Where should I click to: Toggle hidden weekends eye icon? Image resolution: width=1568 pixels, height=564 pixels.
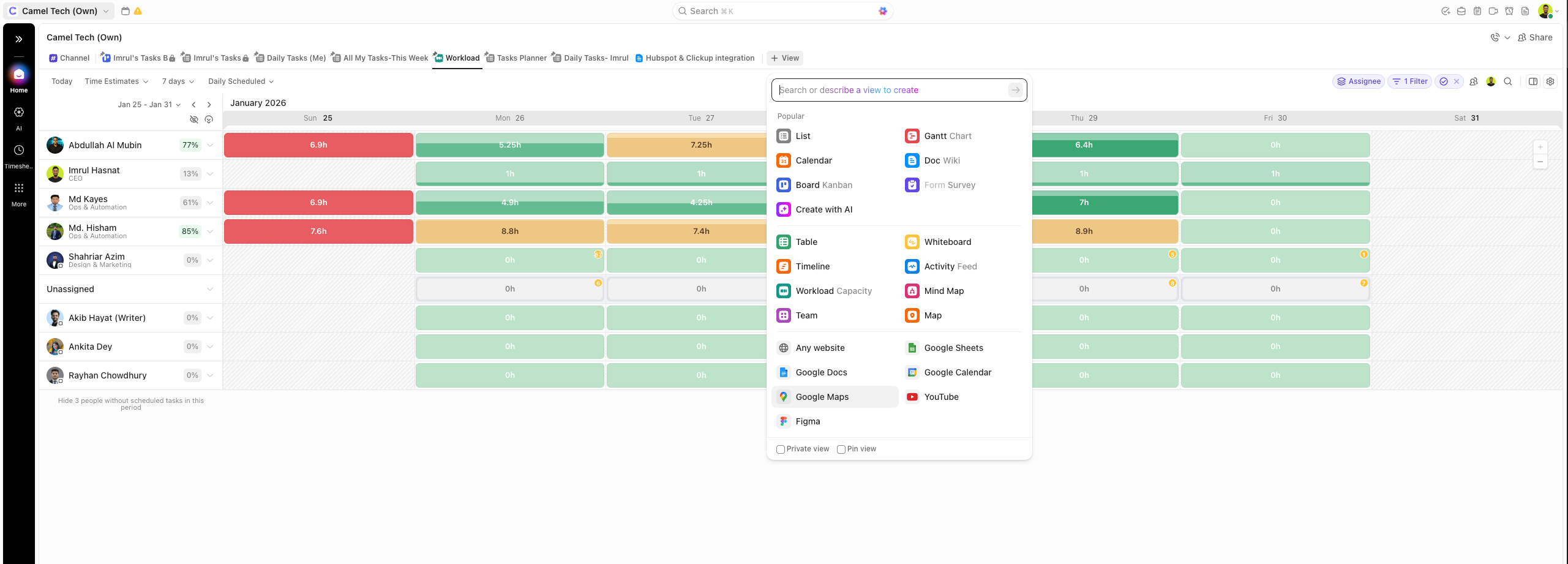coord(194,119)
